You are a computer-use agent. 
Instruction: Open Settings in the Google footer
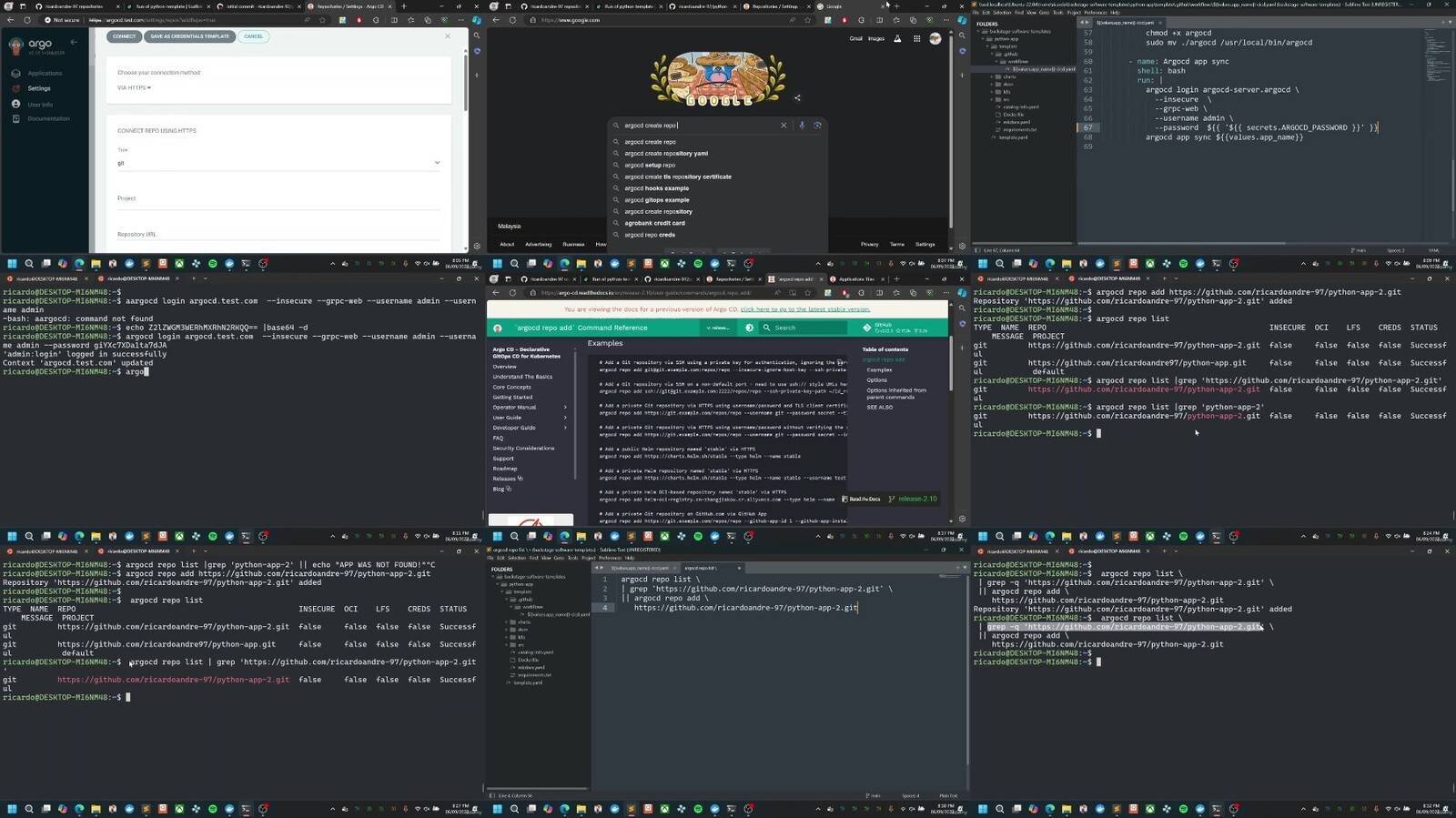pos(925,244)
